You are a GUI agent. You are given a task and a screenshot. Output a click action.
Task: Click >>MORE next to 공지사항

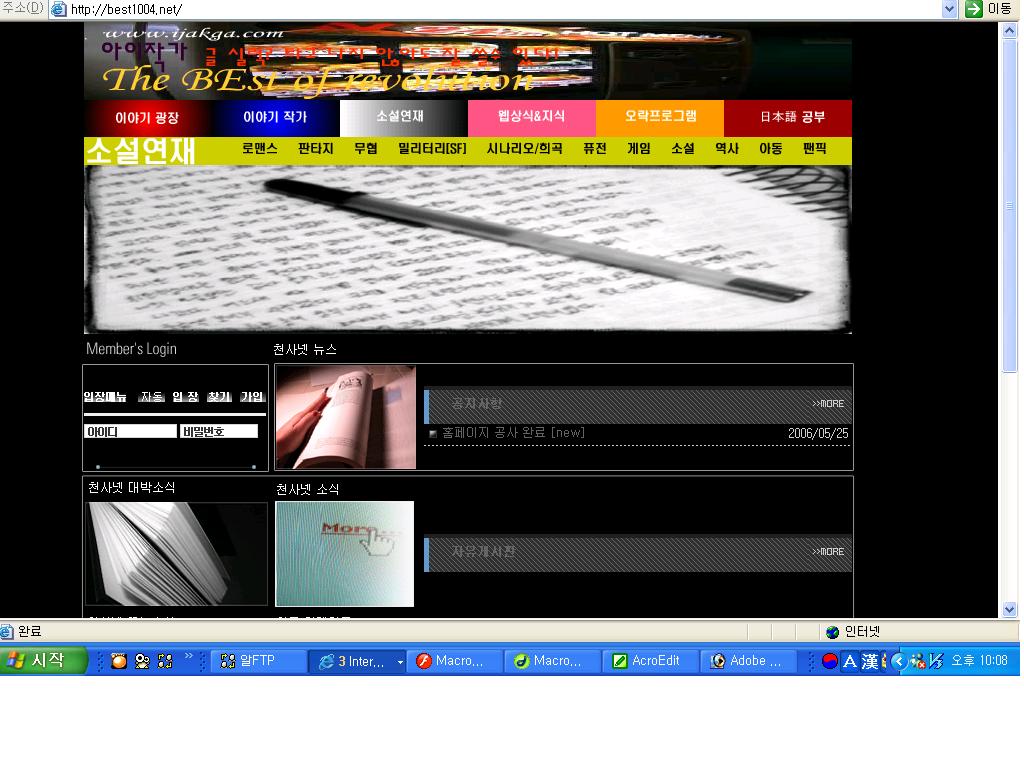[x=828, y=404]
